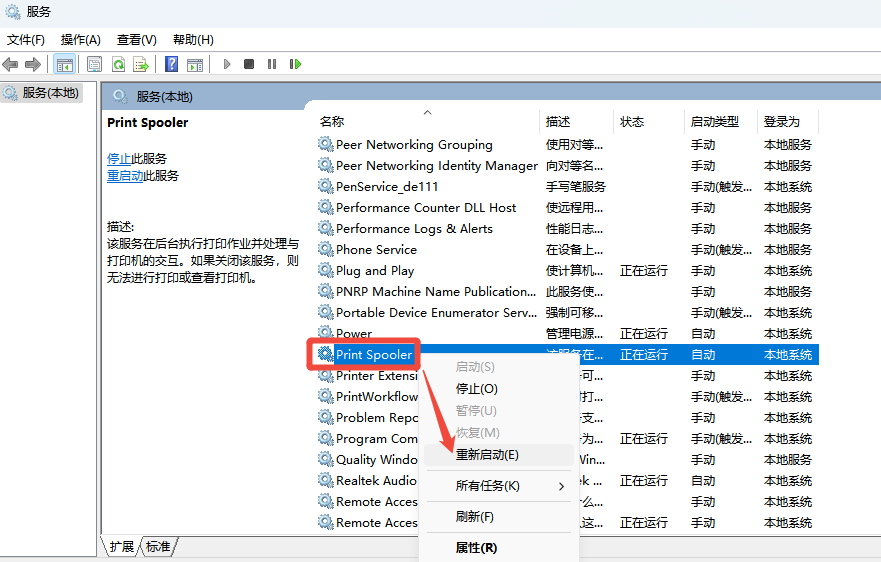
Task: Select the Peer Networking Identity Manager row
Action: coord(567,165)
